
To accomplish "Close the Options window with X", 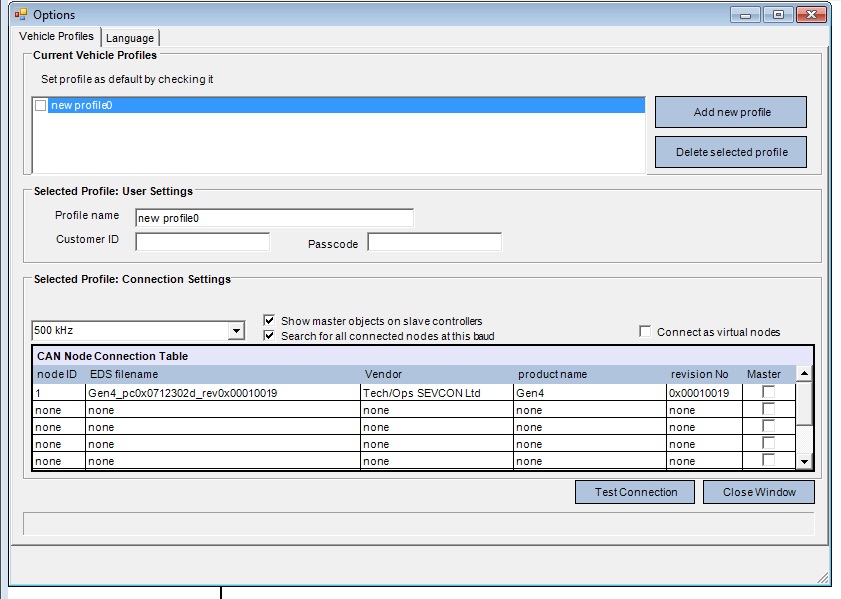I will click(811, 15).
